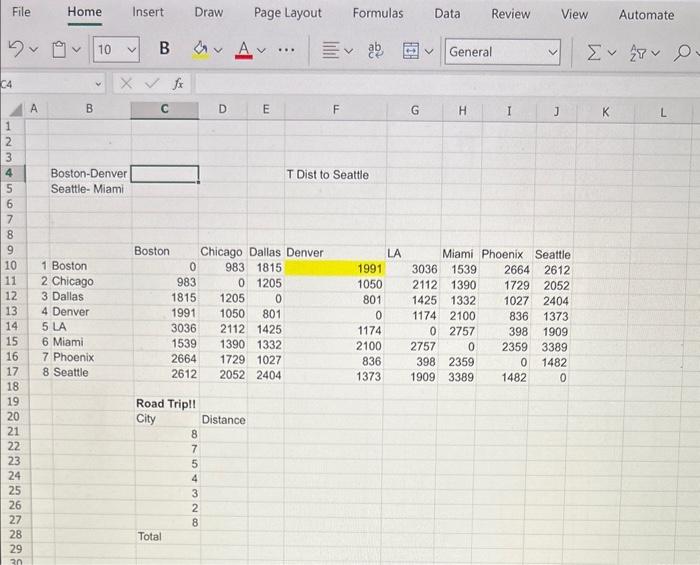Viewport: 700px width, 565px height.
Task: Open the General number format dropdown
Action: point(503,52)
